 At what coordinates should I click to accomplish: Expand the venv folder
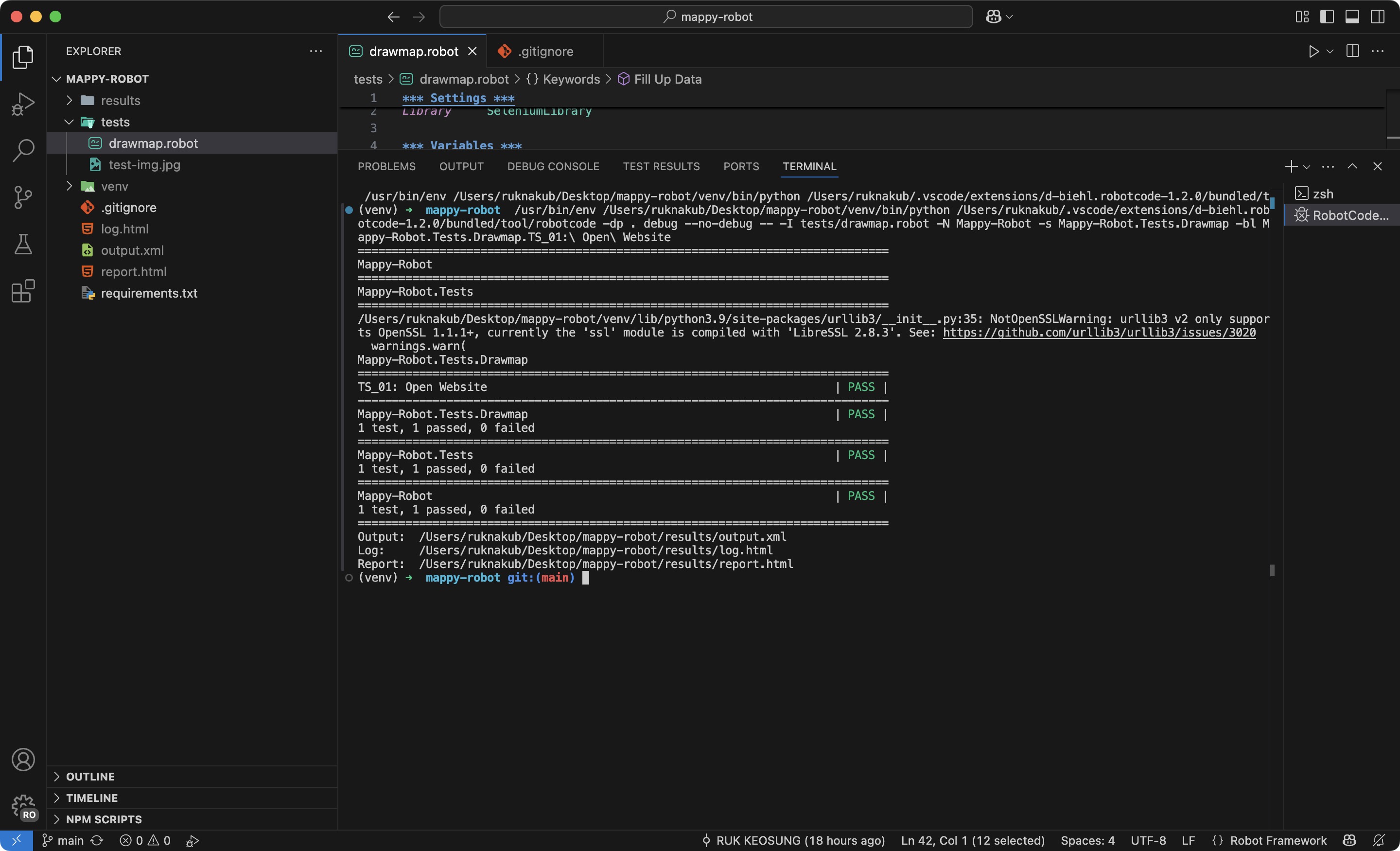[x=192, y=186]
